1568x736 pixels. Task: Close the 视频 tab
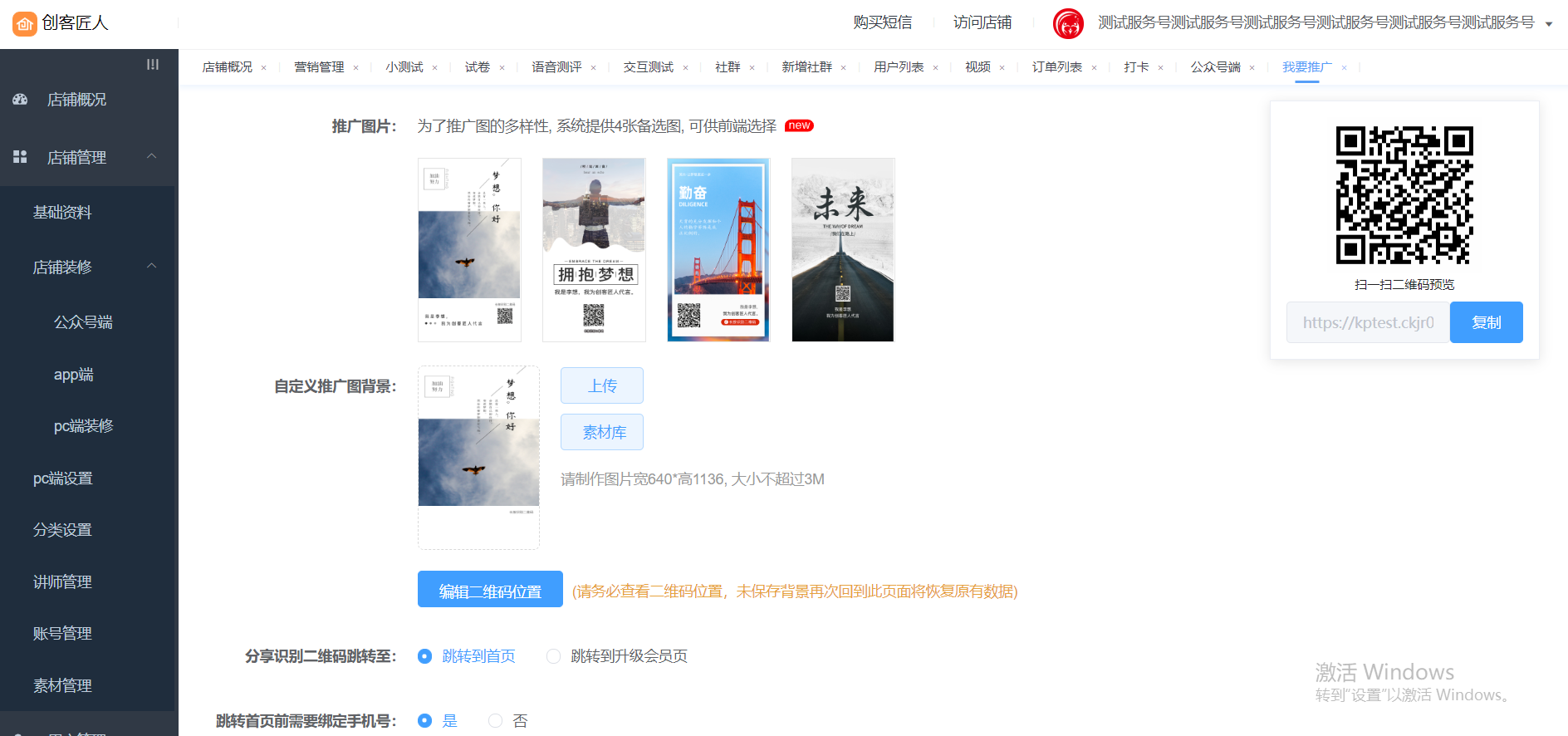1002,68
